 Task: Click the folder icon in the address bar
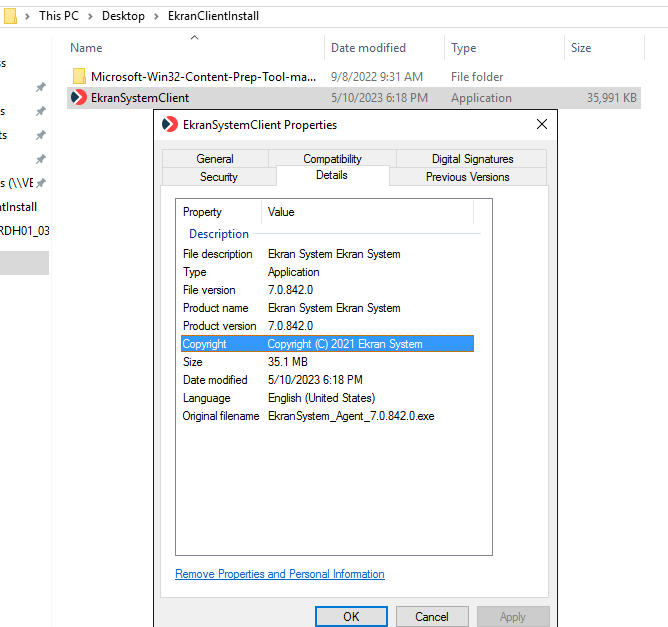pos(11,16)
